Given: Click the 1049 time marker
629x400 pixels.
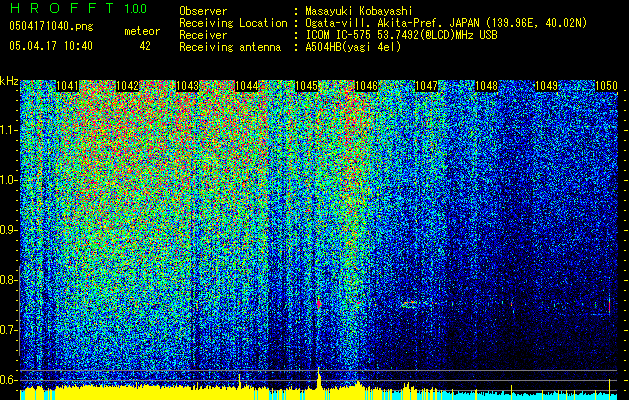Looking at the screenshot, I should coord(546,86).
